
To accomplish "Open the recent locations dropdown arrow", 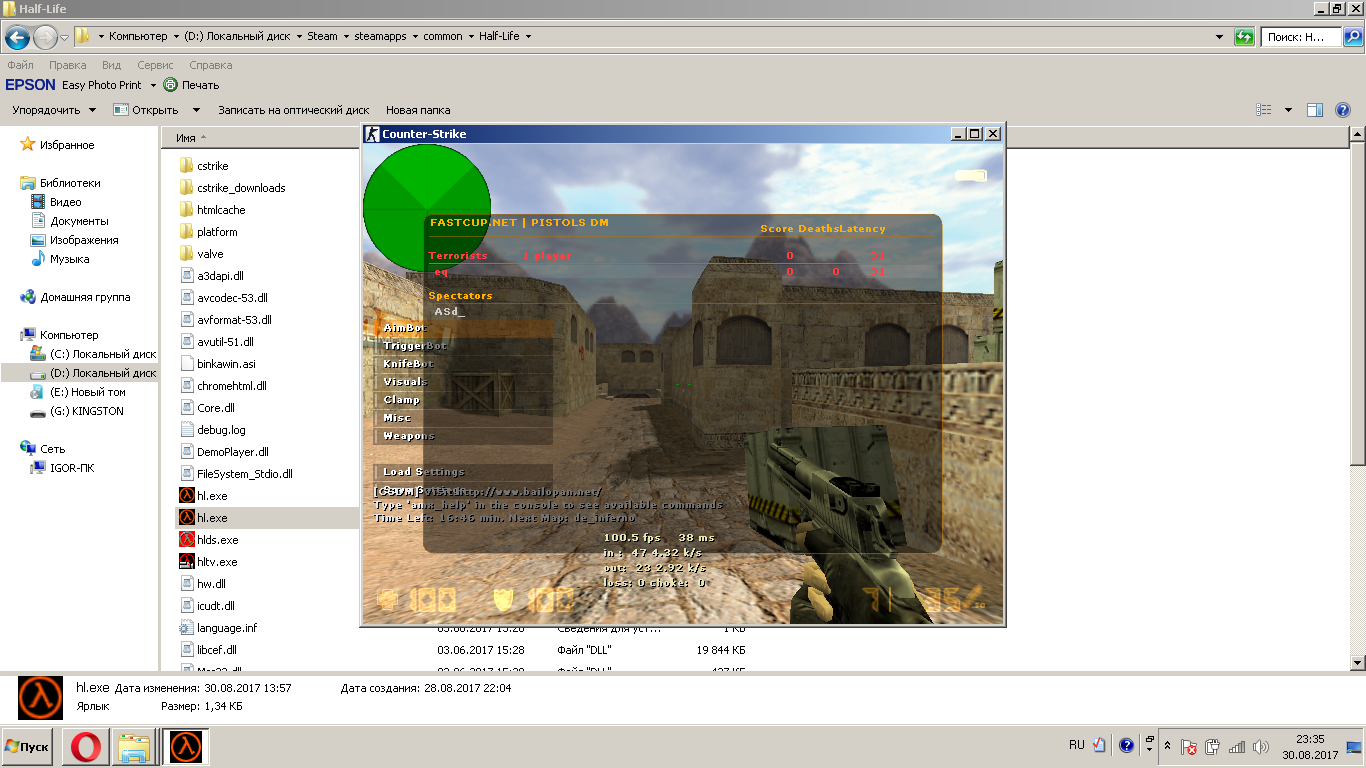I will click(x=65, y=38).
